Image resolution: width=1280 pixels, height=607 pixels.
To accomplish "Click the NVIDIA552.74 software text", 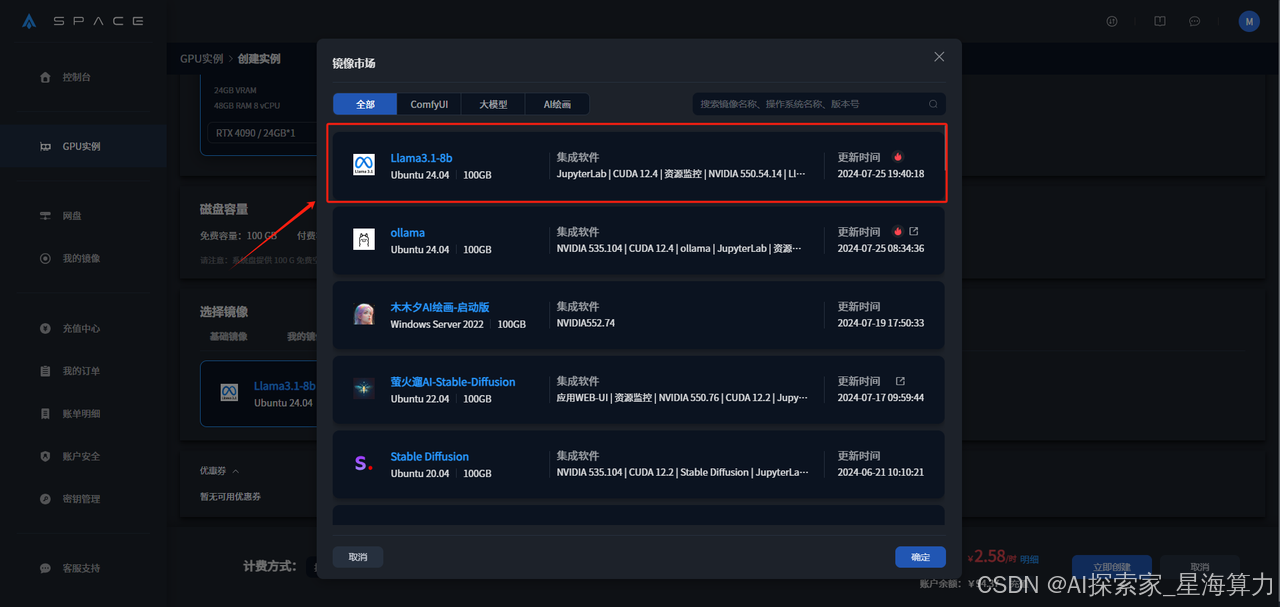I will (586, 324).
